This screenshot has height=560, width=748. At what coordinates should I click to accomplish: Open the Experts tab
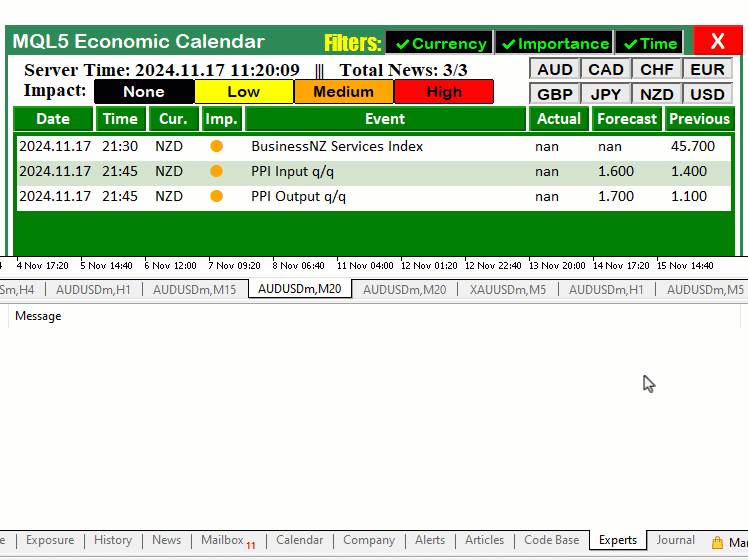click(618, 540)
